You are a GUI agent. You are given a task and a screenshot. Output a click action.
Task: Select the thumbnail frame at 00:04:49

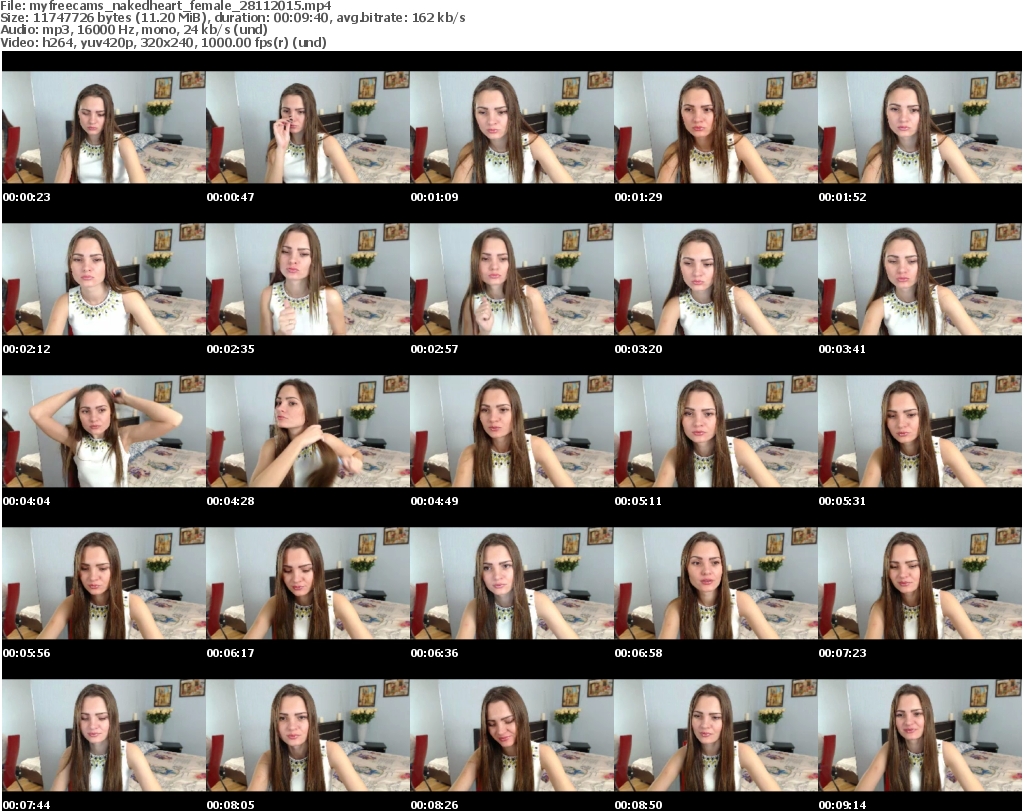pyautogui.click(x=512, y=432)
